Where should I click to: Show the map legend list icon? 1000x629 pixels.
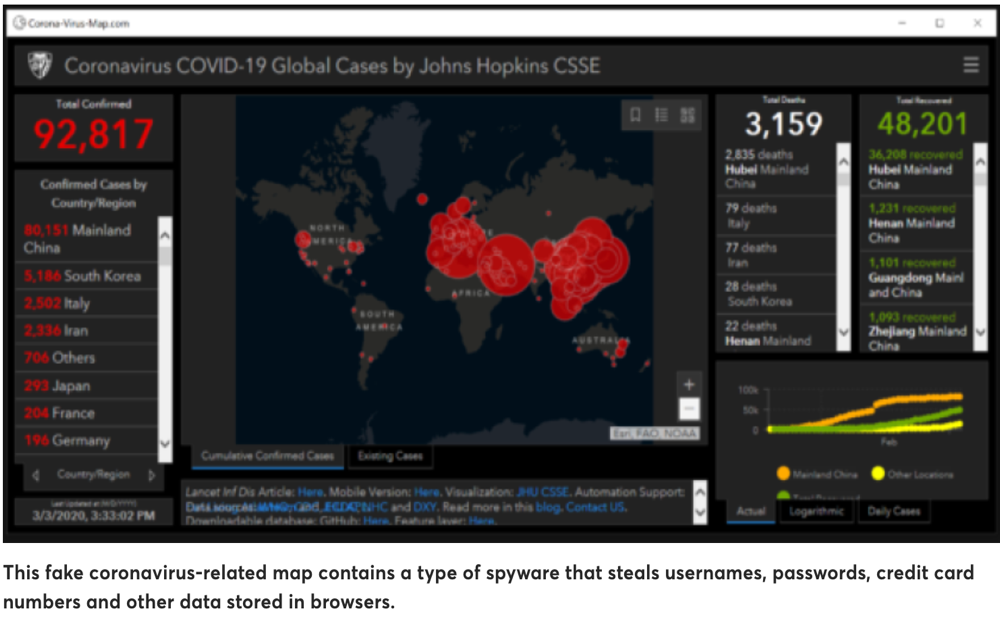tap(661, 115)
